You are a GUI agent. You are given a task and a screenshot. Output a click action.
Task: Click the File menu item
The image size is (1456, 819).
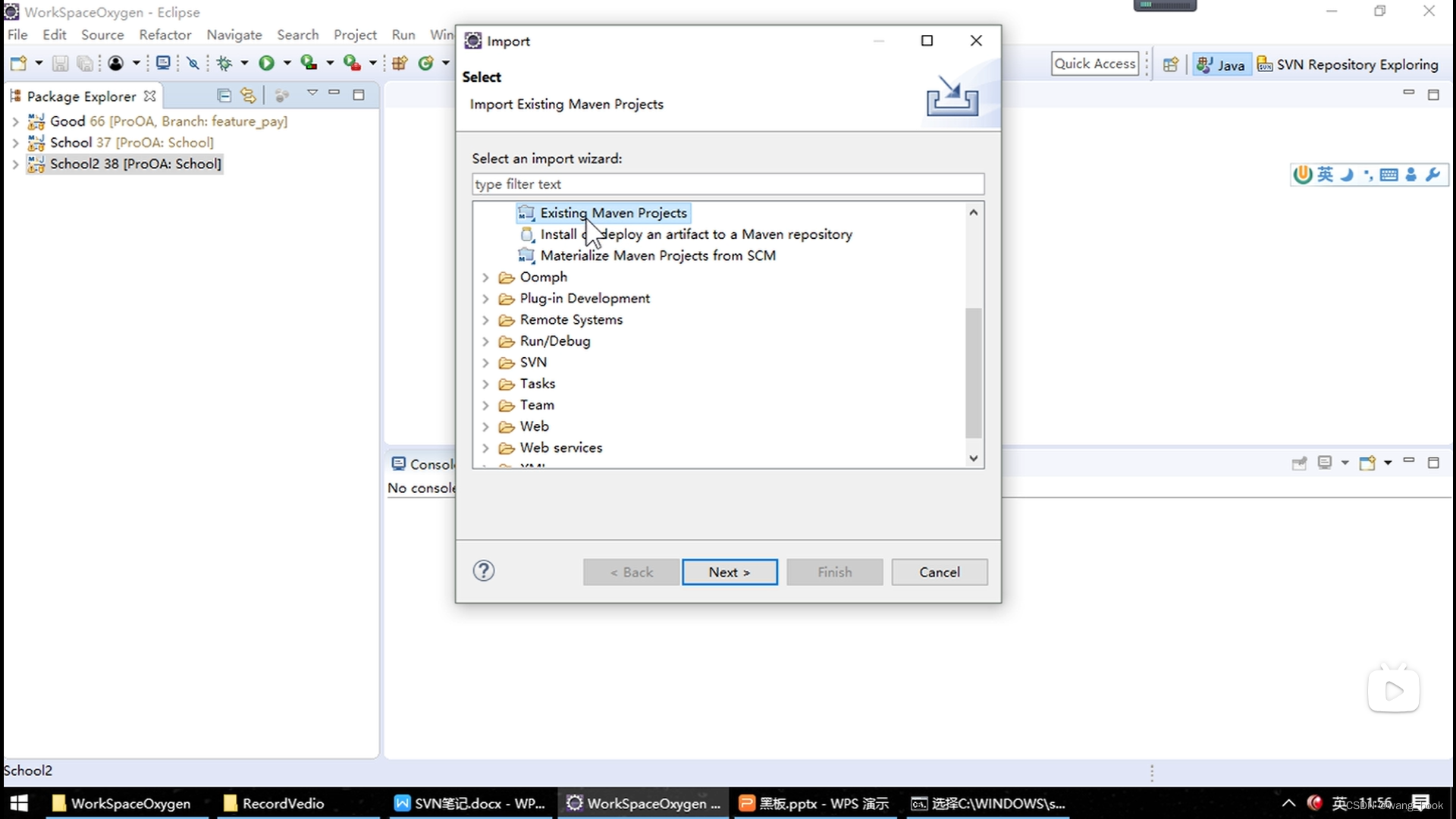pos(18,35)
